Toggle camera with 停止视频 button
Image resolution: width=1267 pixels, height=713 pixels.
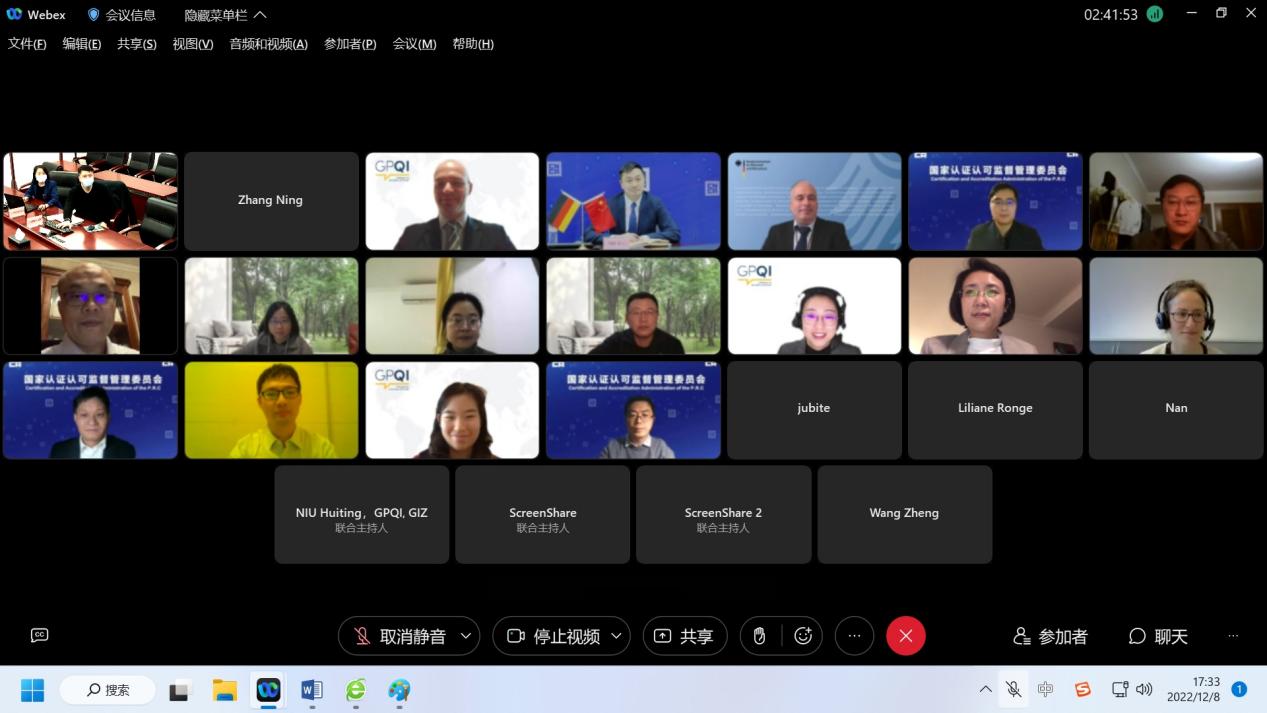pos(554,636)
